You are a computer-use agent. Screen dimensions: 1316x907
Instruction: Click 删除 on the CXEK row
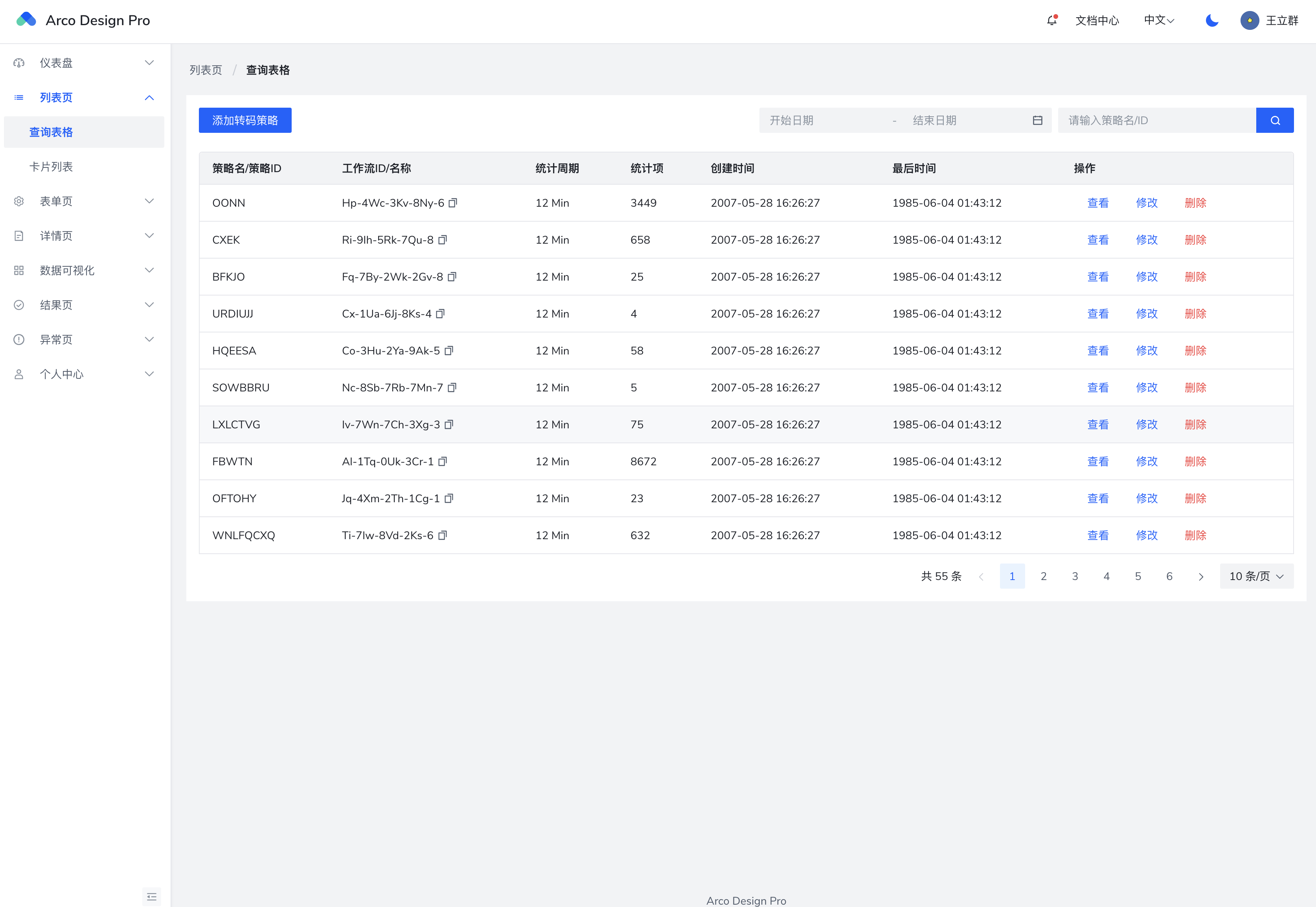coord(1195,239)
